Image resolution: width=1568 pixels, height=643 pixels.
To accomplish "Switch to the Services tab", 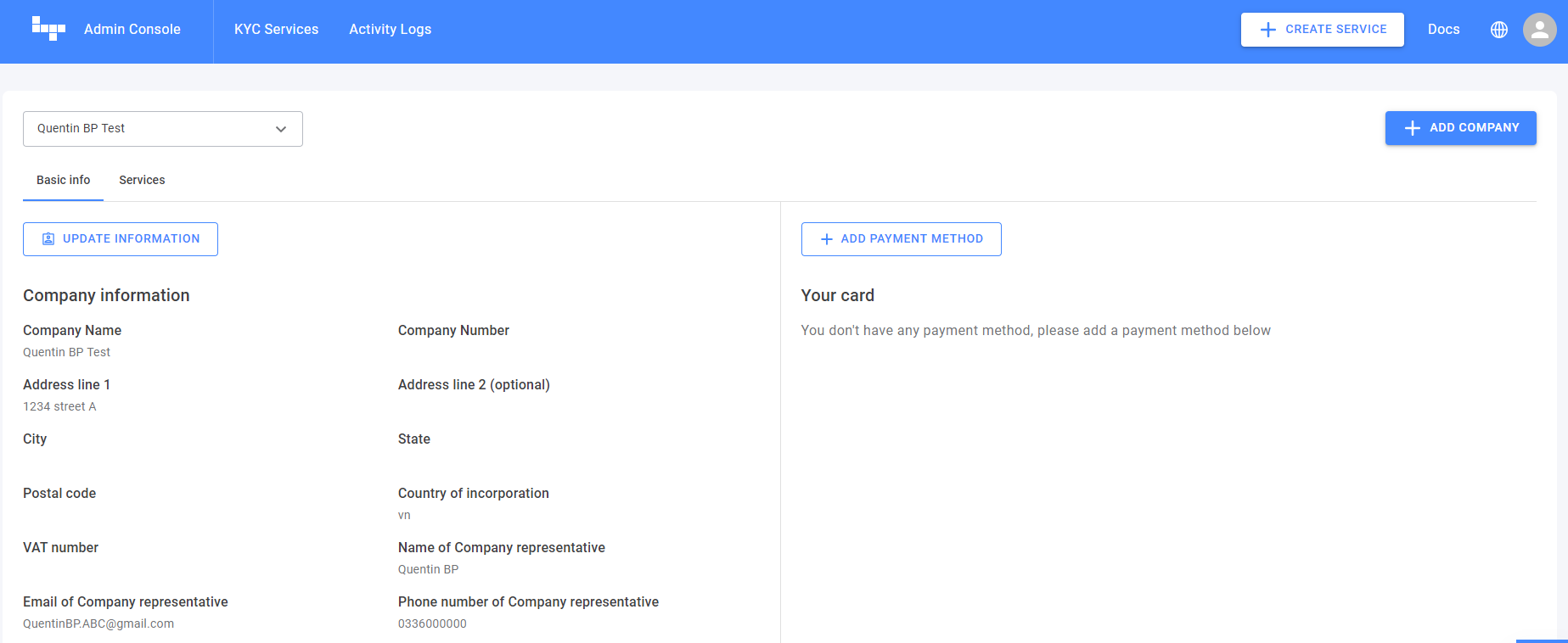I will (142, 180).
